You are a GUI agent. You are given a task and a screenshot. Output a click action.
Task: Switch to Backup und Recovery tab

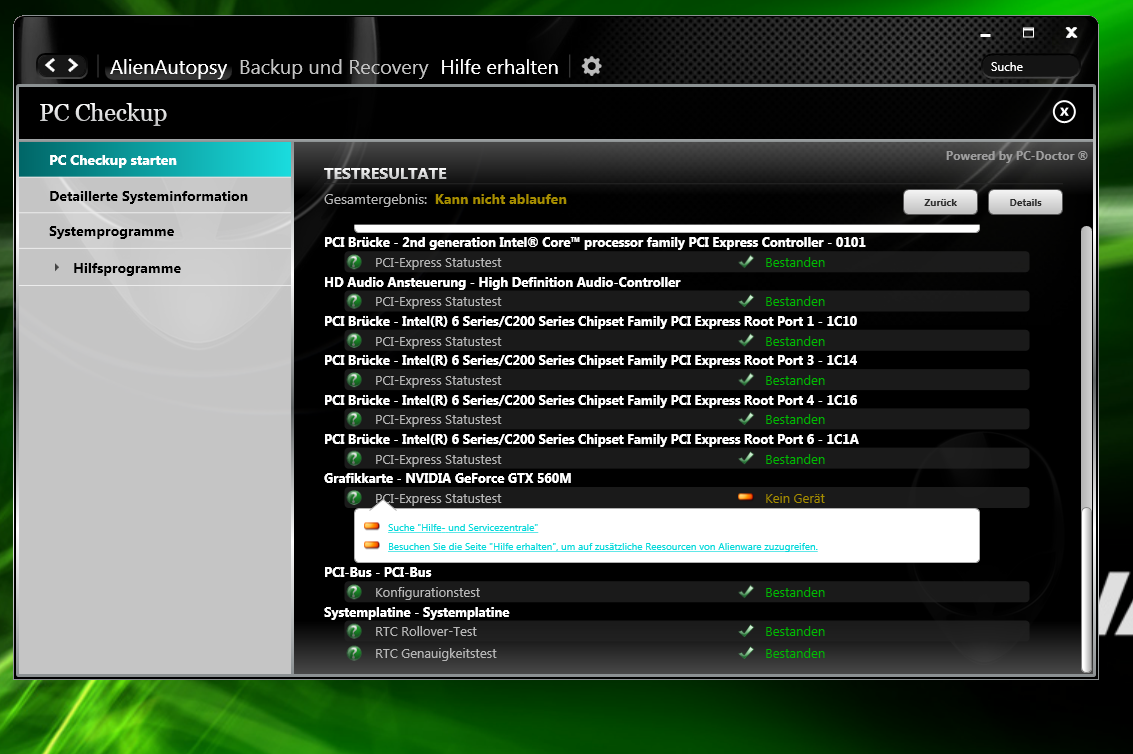pos(333,67)
